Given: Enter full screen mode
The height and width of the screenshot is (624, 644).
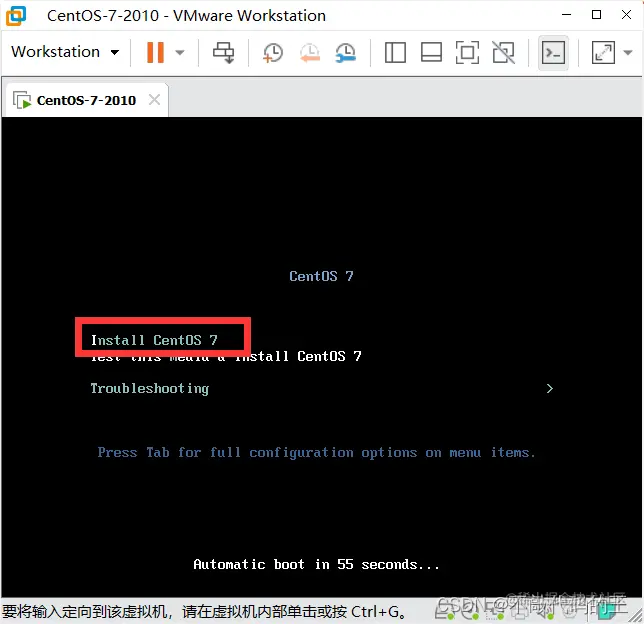Looking at the screenshot, I should click(467, 52).
